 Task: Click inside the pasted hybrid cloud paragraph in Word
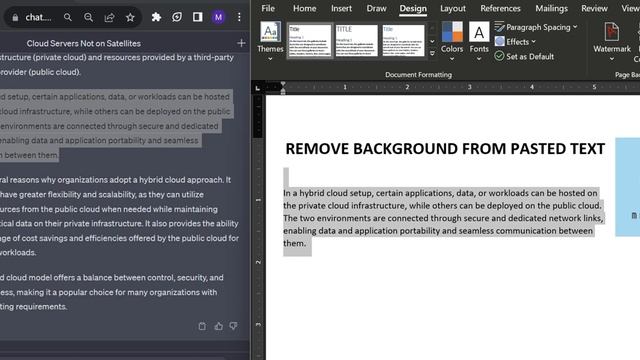tap(443, 218)
